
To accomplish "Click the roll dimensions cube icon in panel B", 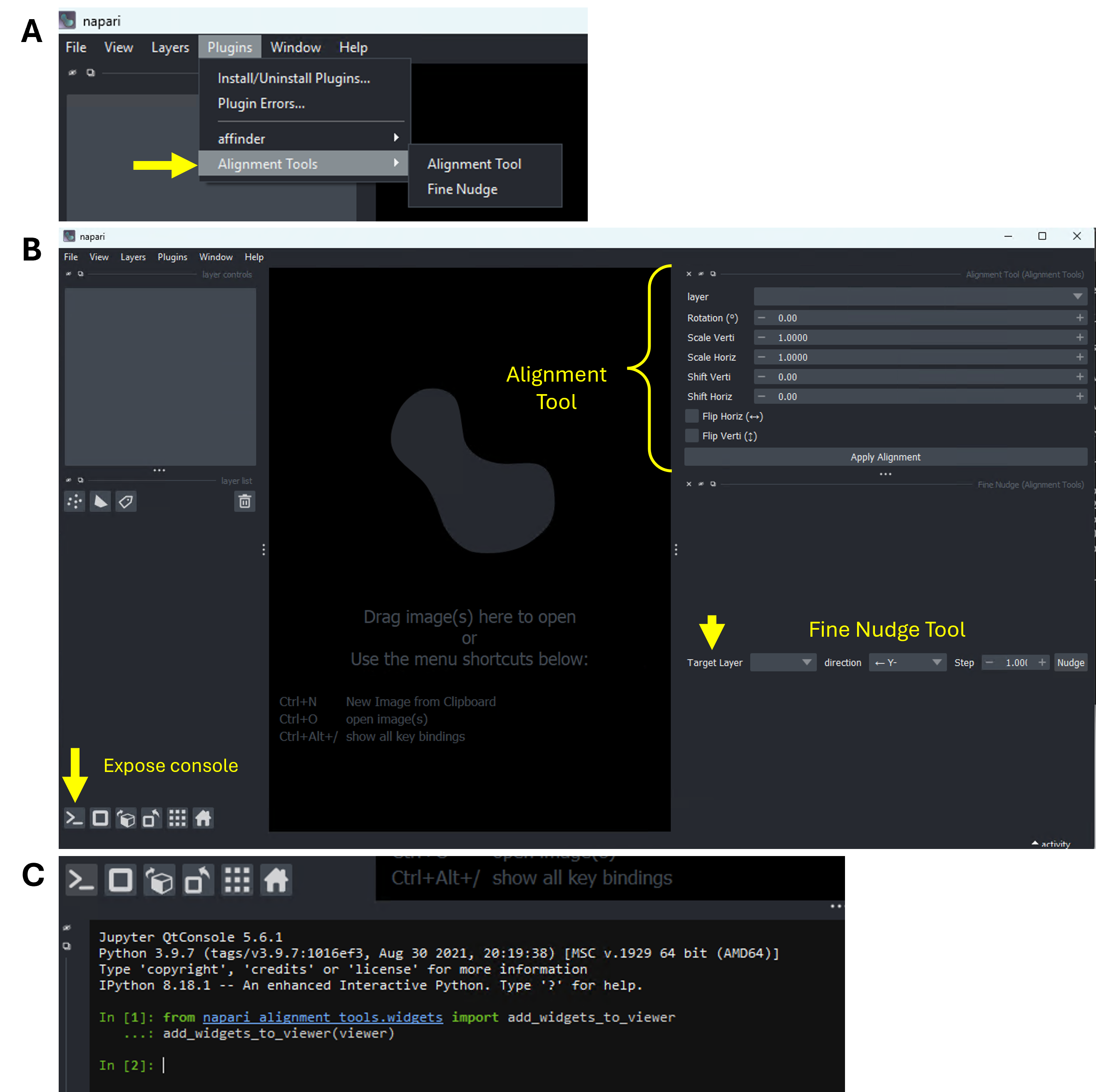I will (x=126, y=818).
